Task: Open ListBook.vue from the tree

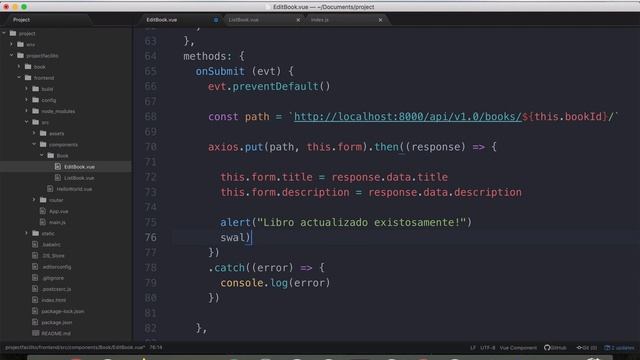Action: click(79, 178)
